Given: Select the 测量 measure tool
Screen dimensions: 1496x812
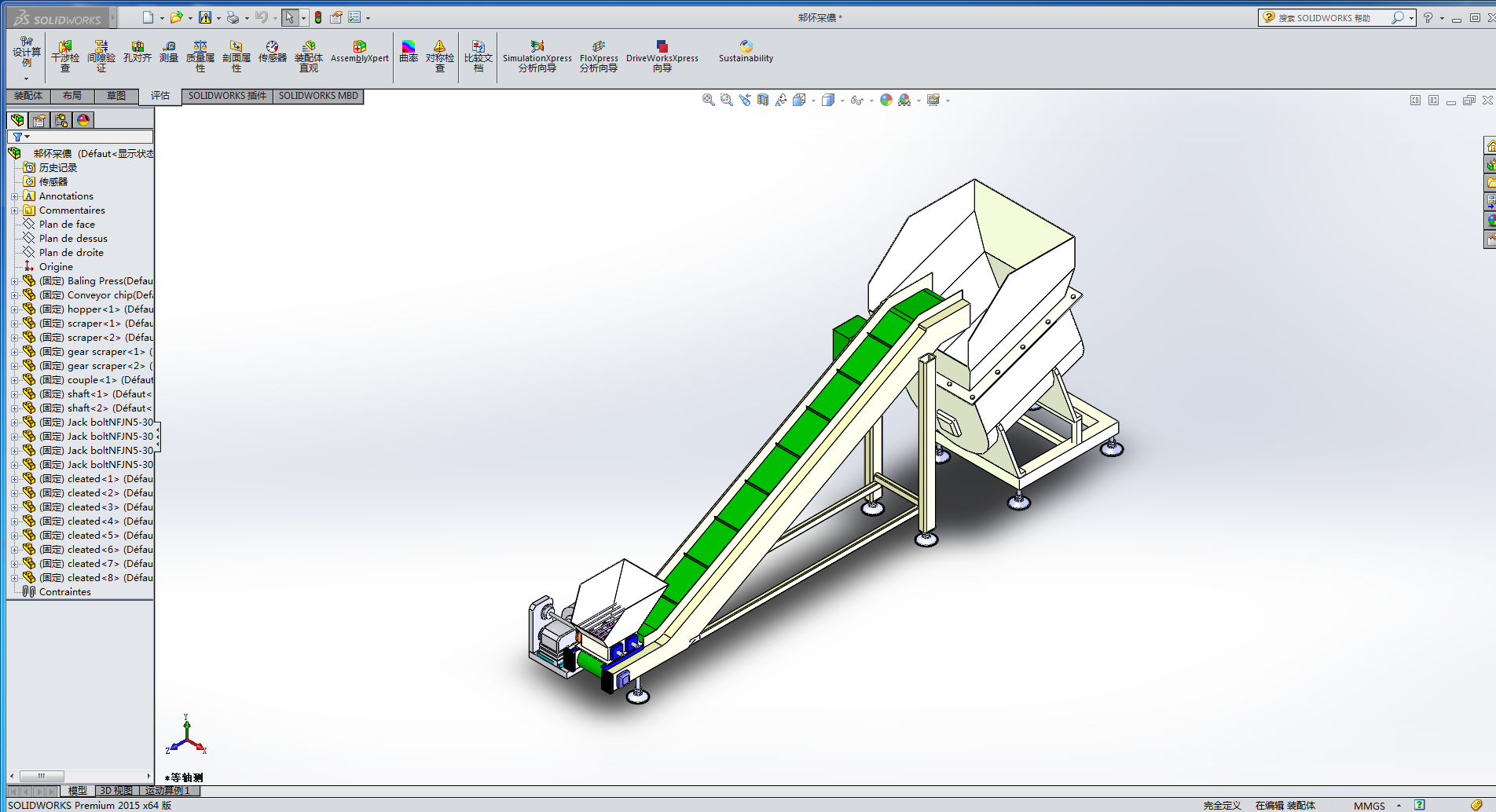Looking at the screenshot, I should (168, 53).
